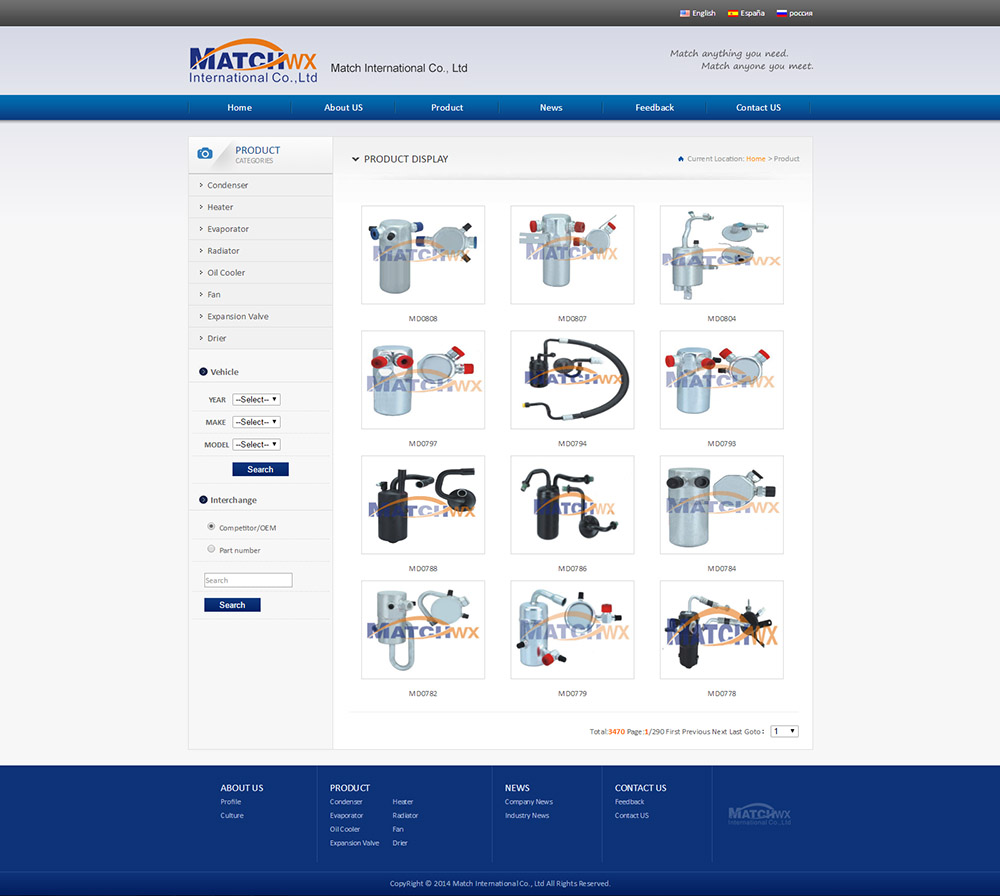Open the YEAR dropdown
This screenshot has width=1000, height=896.
[x=256, y=400]
